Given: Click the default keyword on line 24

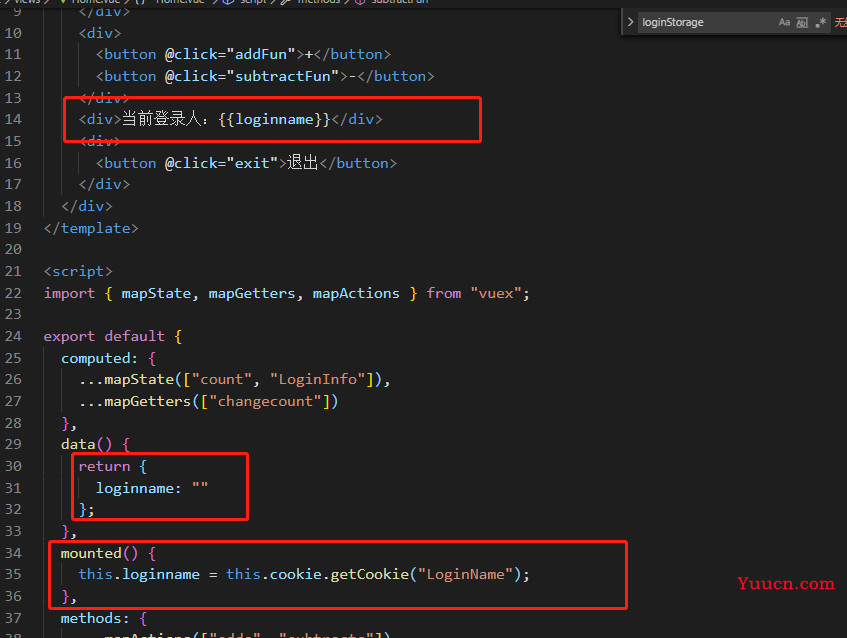Looking at the screenshot, I should click(x=135, y=336).
